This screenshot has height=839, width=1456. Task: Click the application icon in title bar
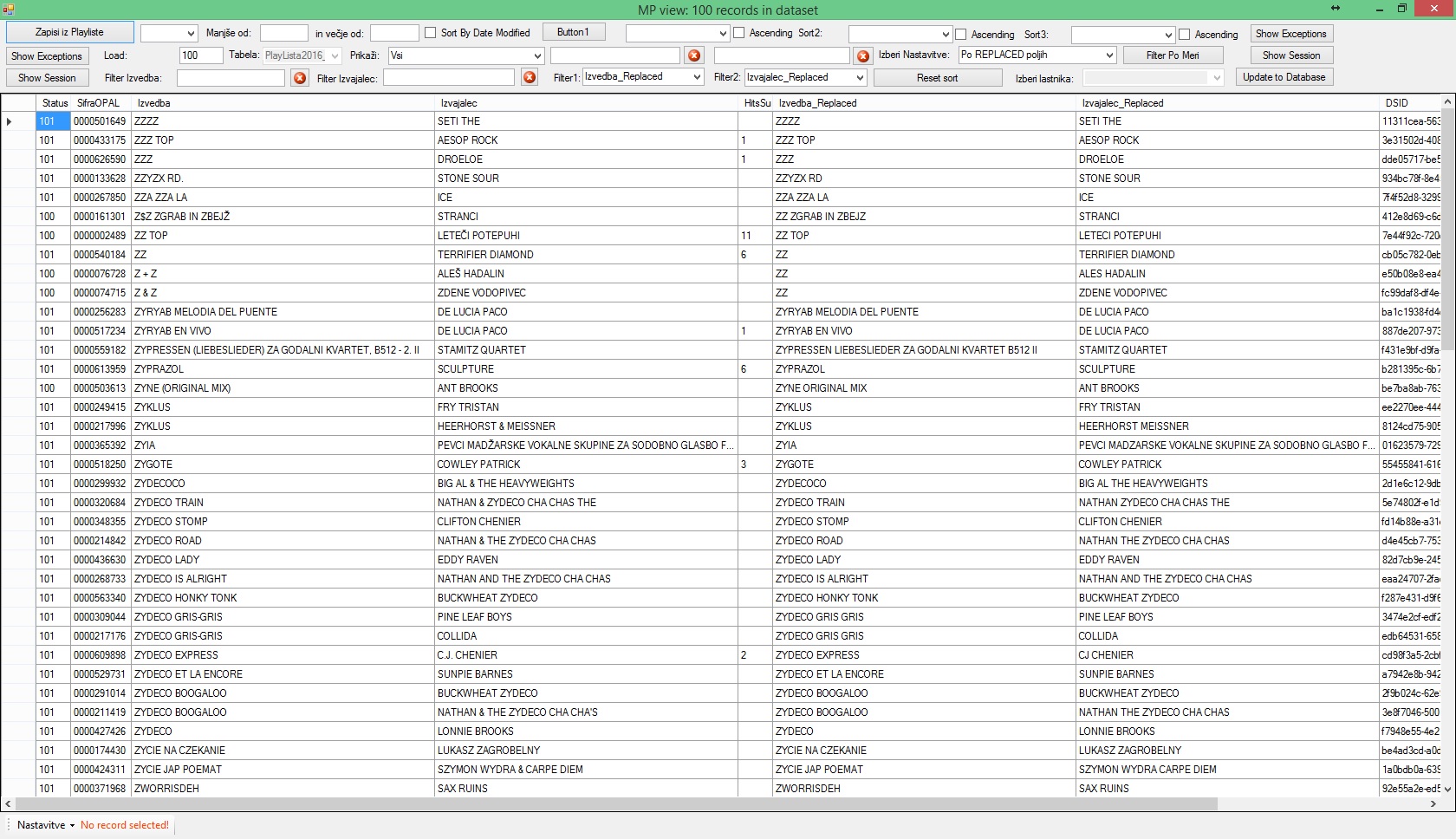(x=8, y=9)
